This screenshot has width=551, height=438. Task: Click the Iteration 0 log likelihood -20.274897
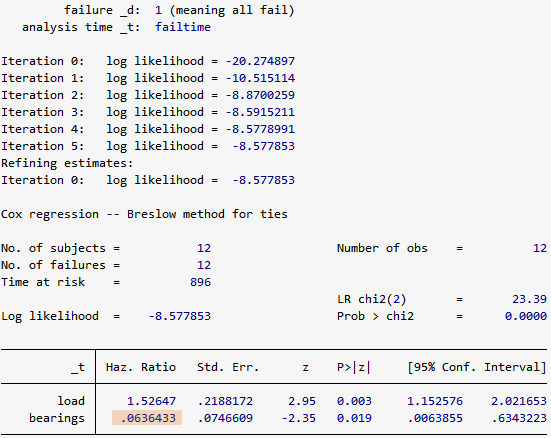pyautogui.click(x=260, y=61)
